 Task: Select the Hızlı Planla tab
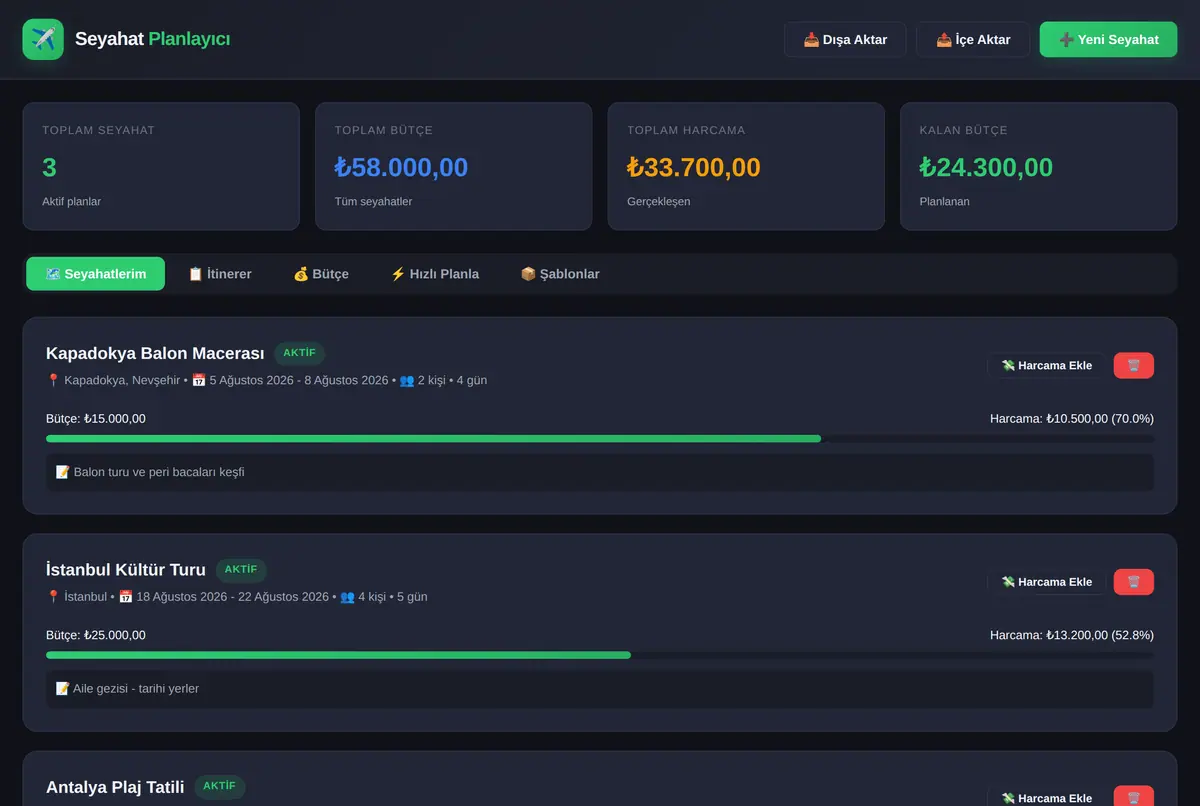pyautogui.click(x=435, y=274)
